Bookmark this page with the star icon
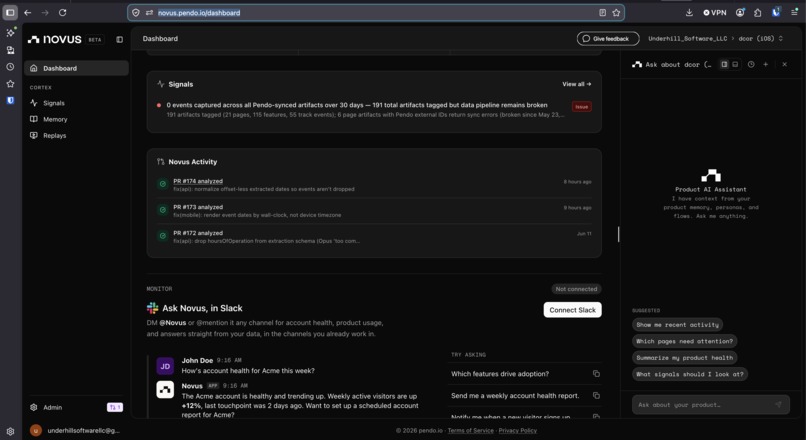Screen dimensions: 806x440 pyautogui.click(x=616, y=13)
